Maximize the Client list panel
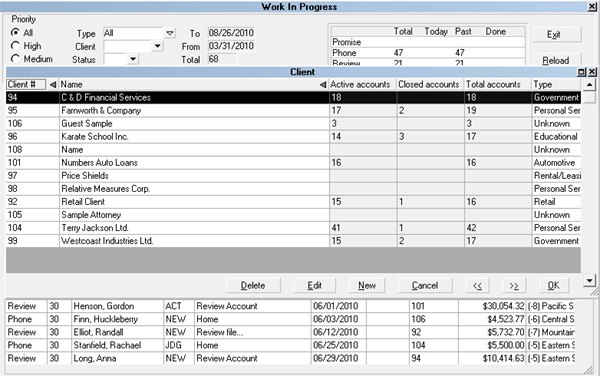The height and width of the screenshot is (376, 600). [x=582, y=72]
